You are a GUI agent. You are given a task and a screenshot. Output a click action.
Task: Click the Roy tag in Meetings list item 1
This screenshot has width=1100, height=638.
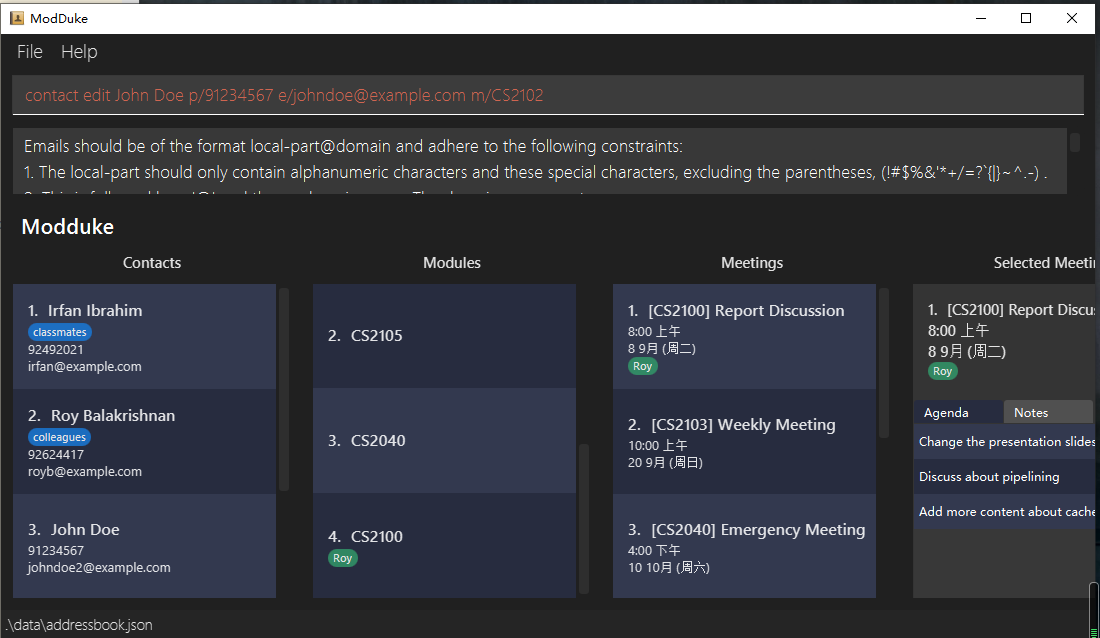click(x=643, y=366)
